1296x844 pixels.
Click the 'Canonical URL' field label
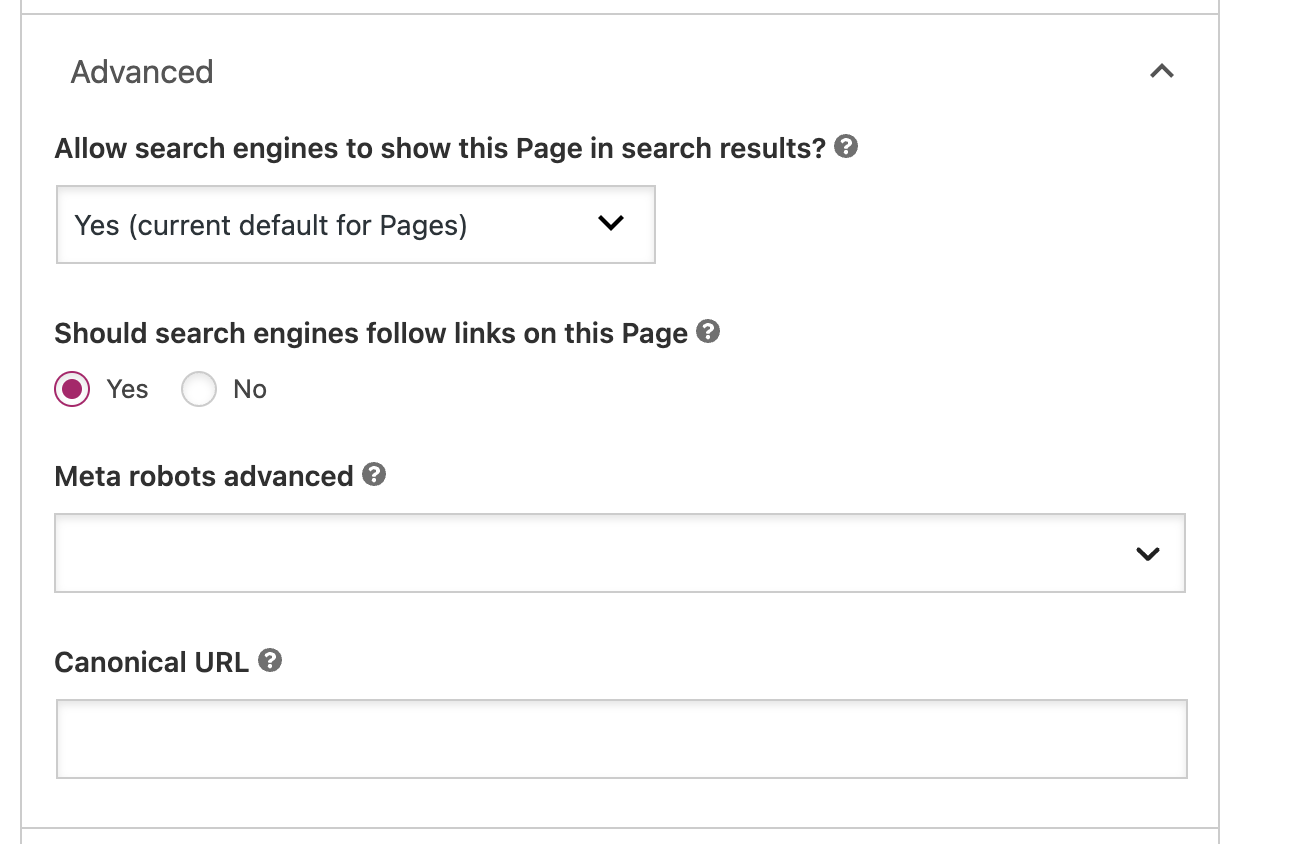(x=151, y=662)
